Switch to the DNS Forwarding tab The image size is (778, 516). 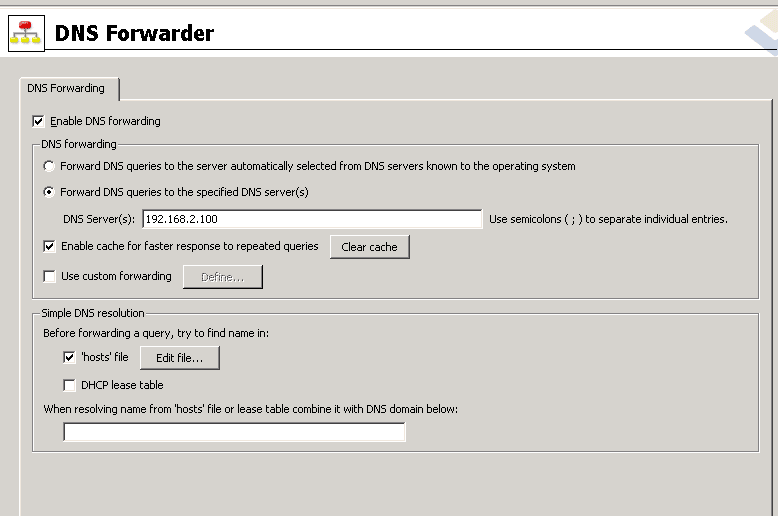pyautogui.click(x=69, y=88)
